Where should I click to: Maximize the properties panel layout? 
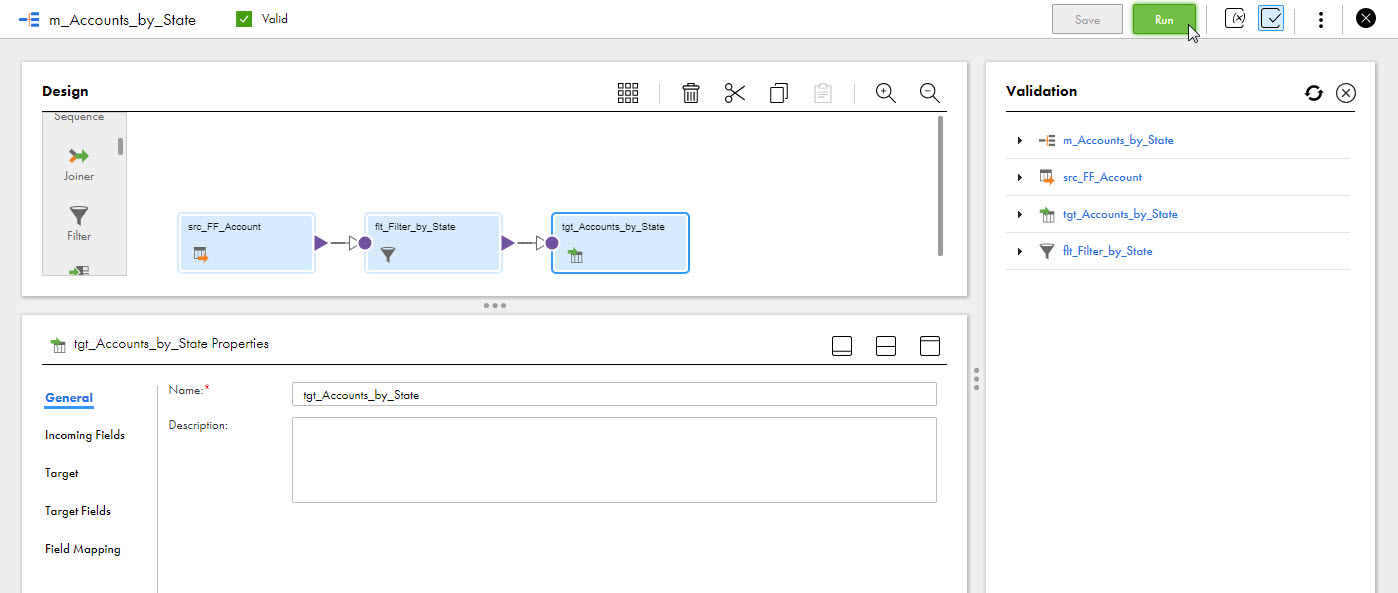[930, 346]
